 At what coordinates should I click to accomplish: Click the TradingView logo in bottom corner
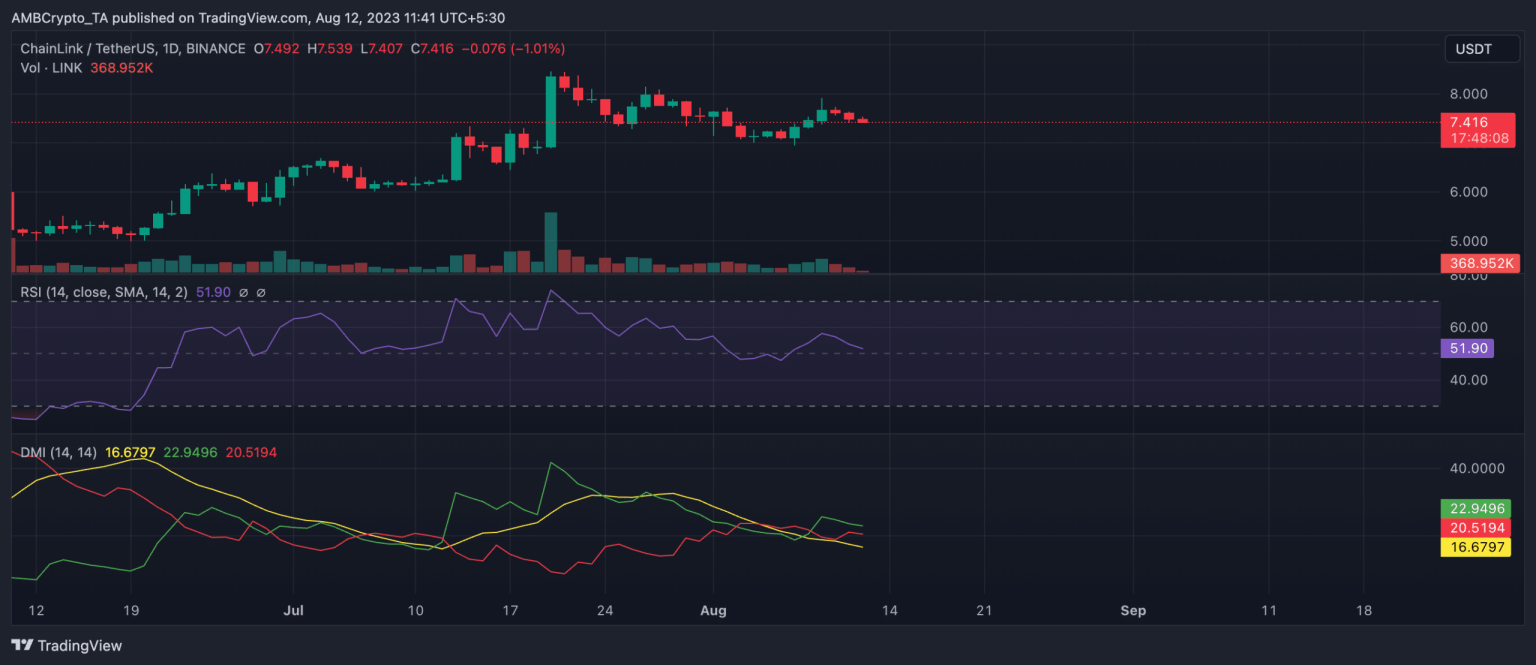pos(67,645)
